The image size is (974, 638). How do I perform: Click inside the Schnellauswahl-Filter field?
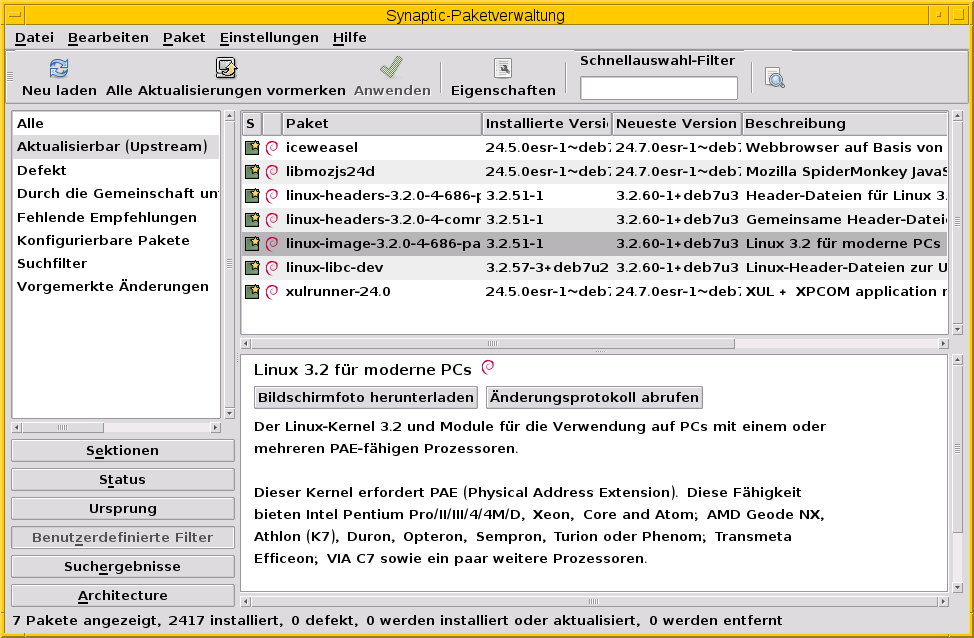[x=658, y=87]
